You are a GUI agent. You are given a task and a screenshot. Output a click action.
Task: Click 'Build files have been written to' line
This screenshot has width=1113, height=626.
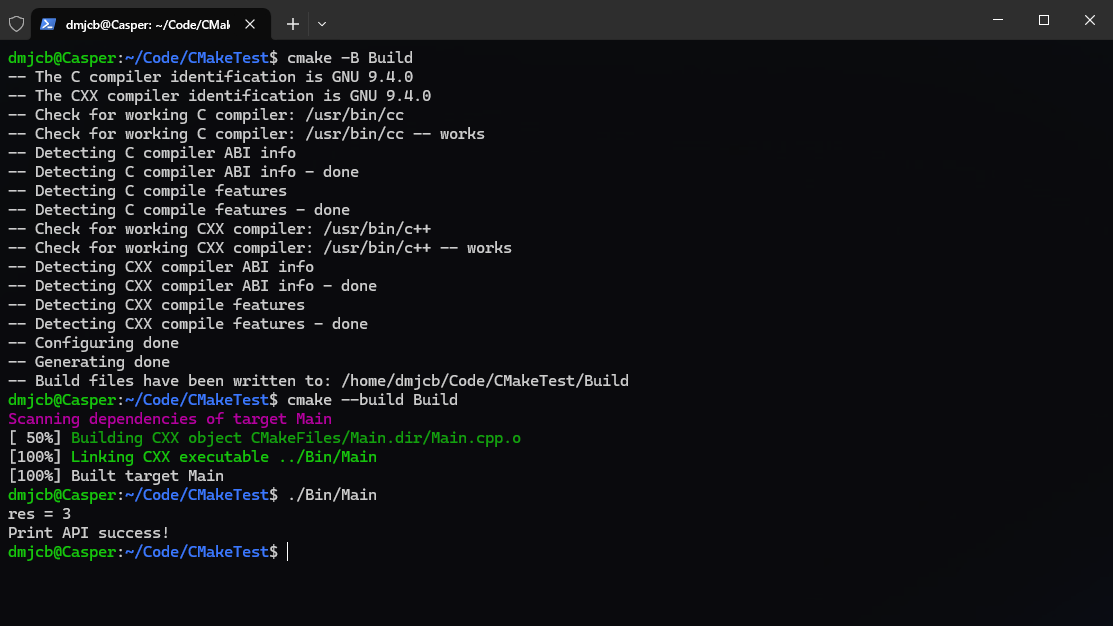click(318, 381)
